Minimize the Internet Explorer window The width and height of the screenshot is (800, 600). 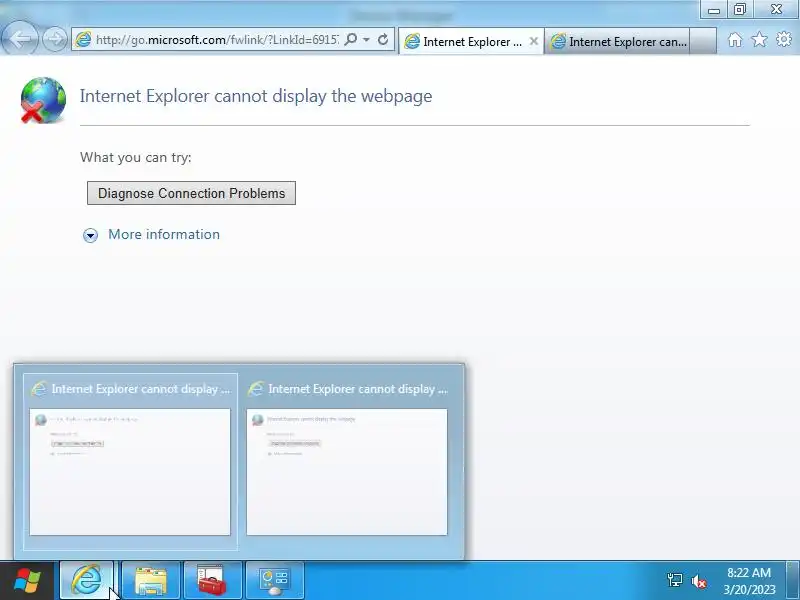714,9
